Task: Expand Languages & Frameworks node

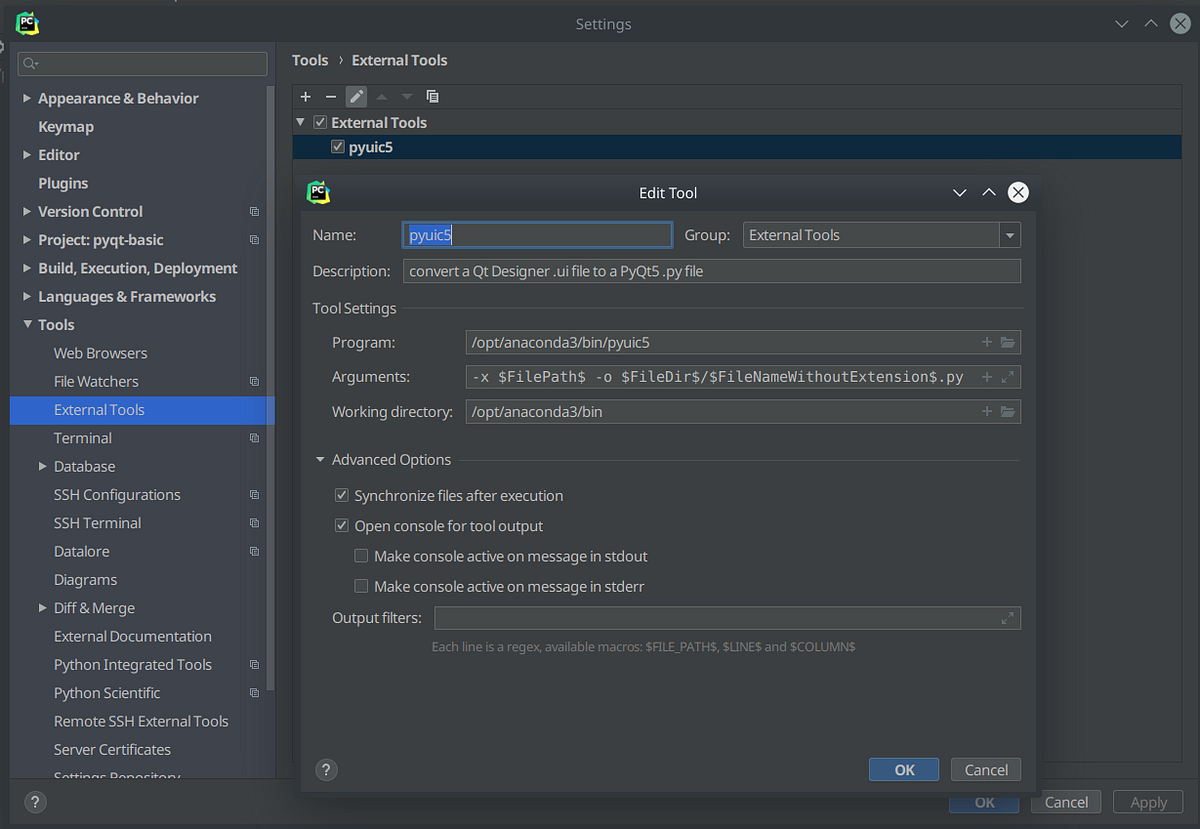Action: pos(27,297)
